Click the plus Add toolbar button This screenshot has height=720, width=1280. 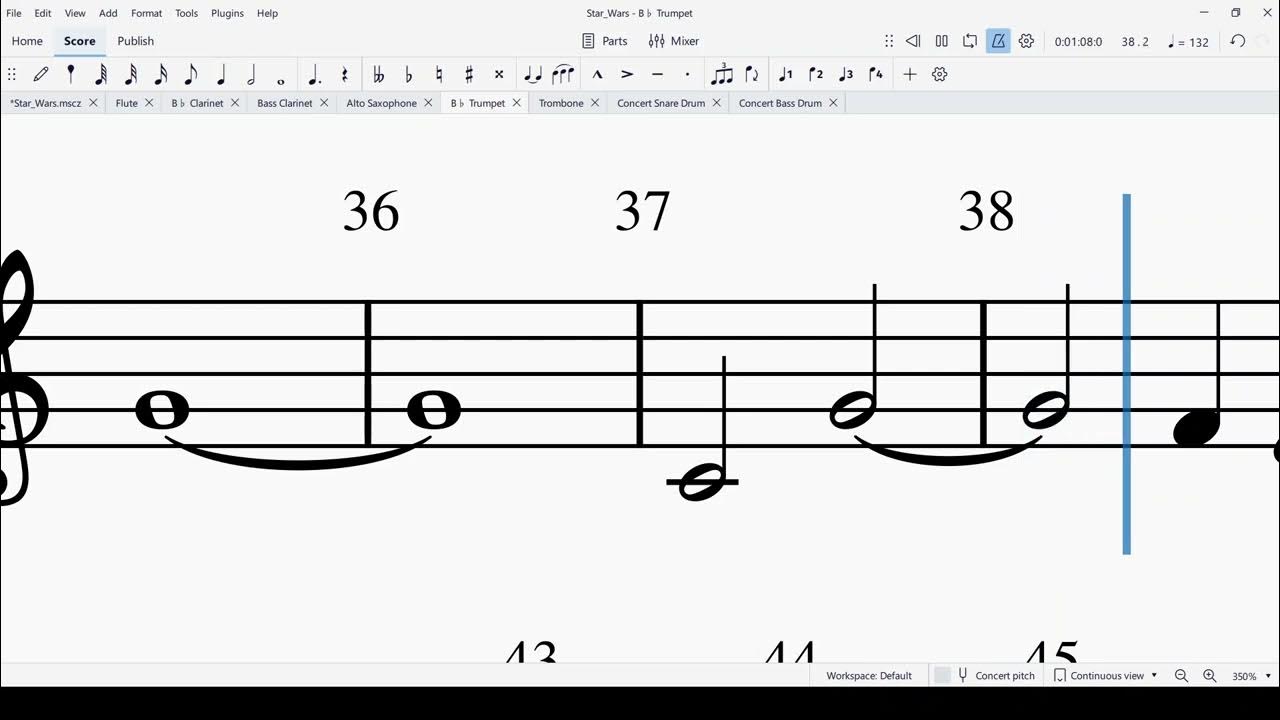pos(909,74)
